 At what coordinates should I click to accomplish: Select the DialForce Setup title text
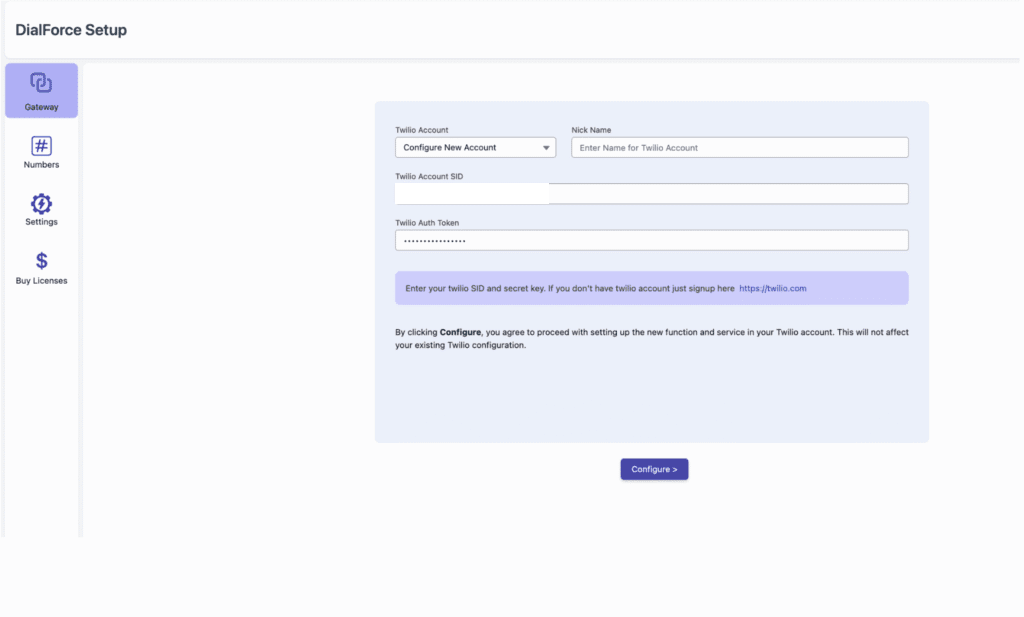(71, 30)
